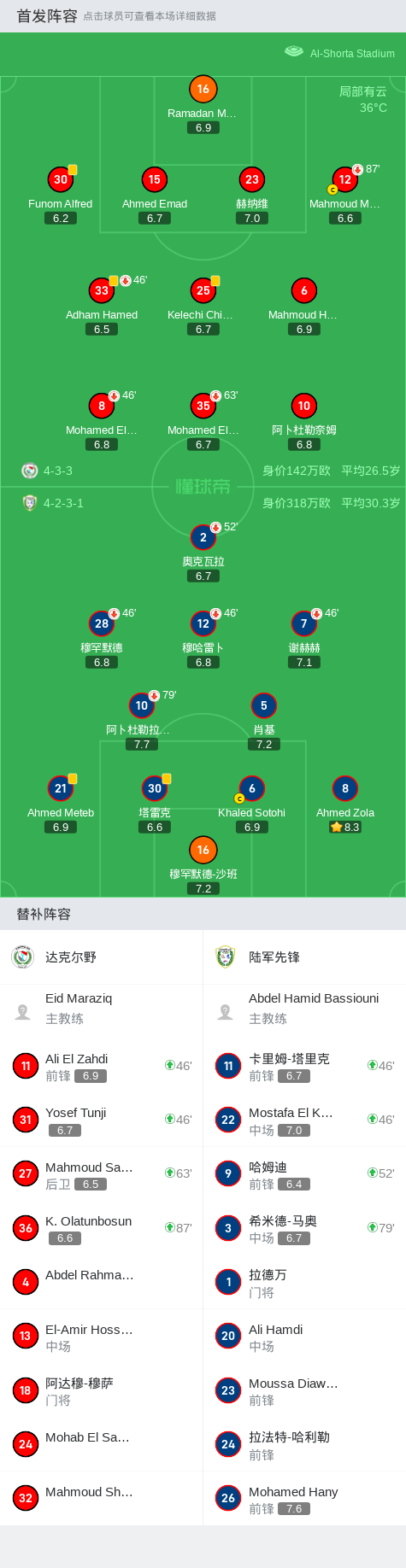Tap Ahmed Meteb number 21 player icon
The image size is (406, 1568).
pos(60,788)
